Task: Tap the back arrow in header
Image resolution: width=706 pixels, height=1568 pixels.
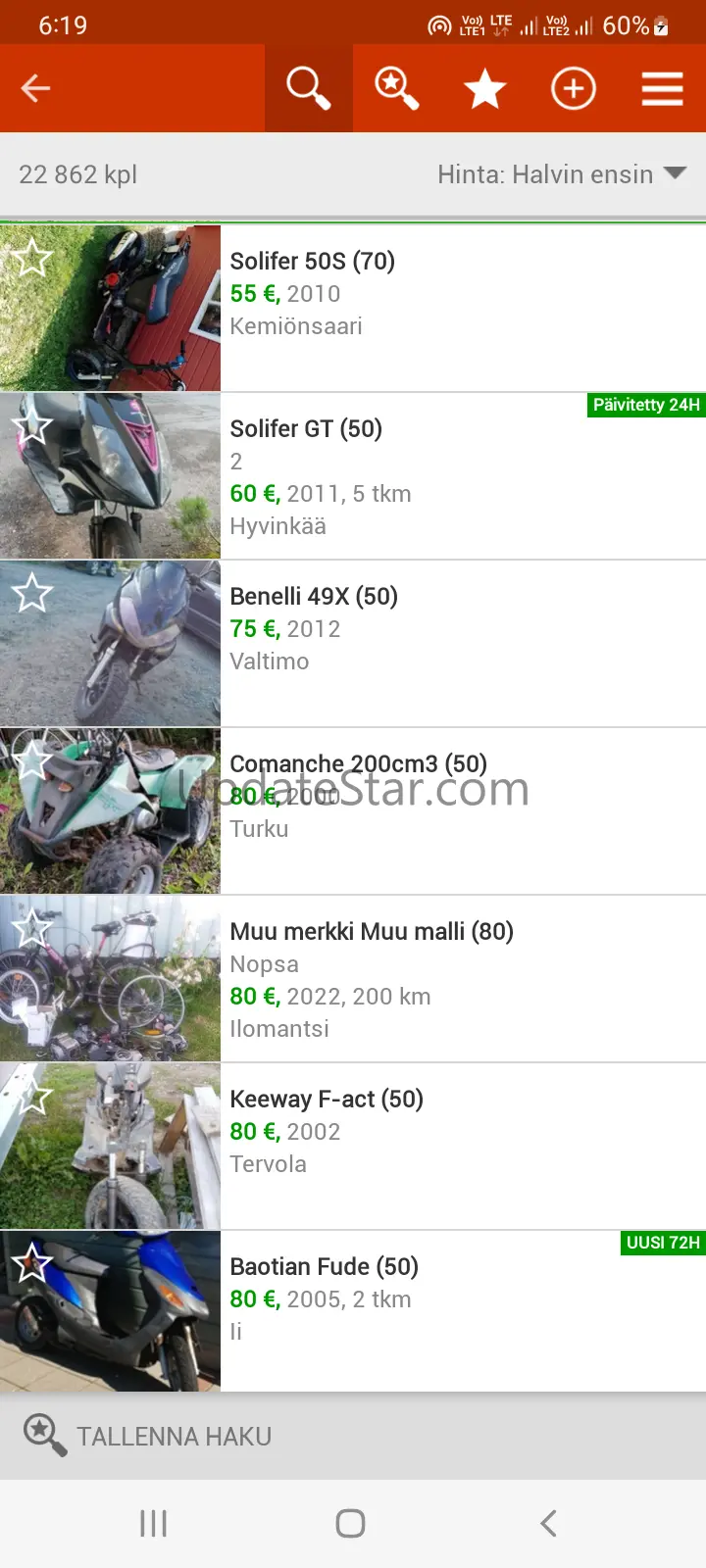Action: (36, 88)
